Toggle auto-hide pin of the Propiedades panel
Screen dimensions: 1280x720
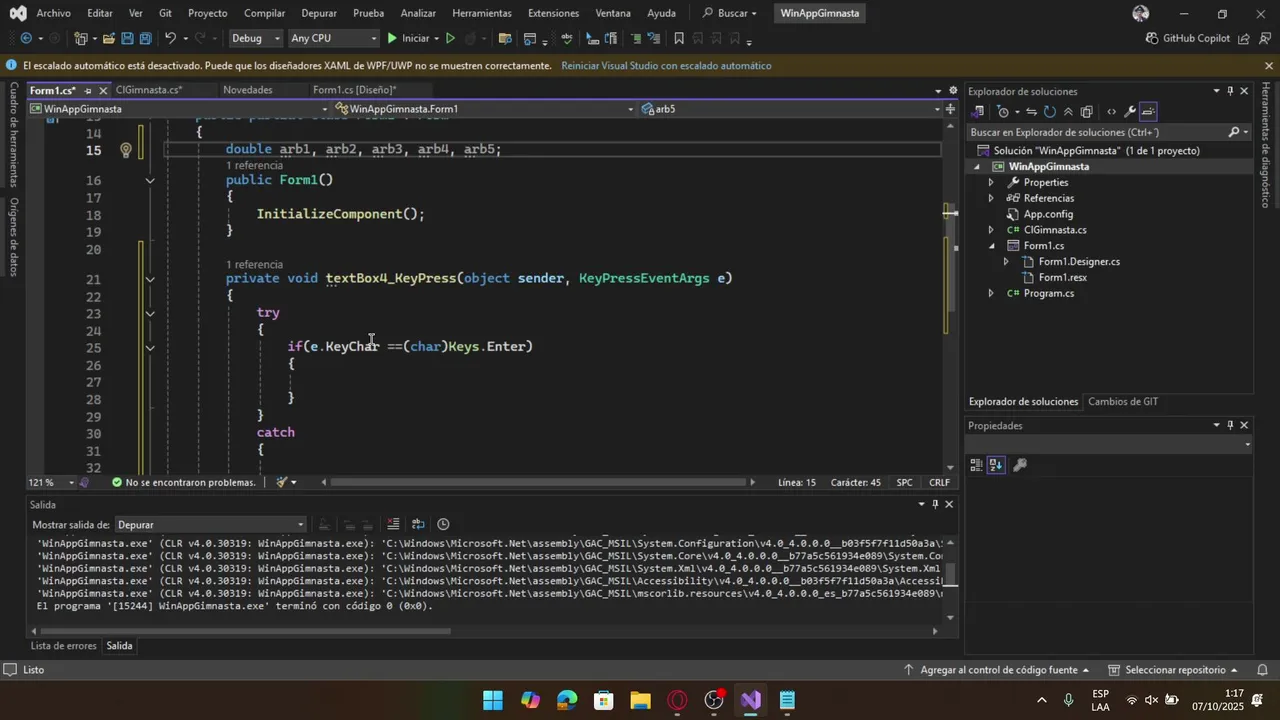coord(1230,425)
